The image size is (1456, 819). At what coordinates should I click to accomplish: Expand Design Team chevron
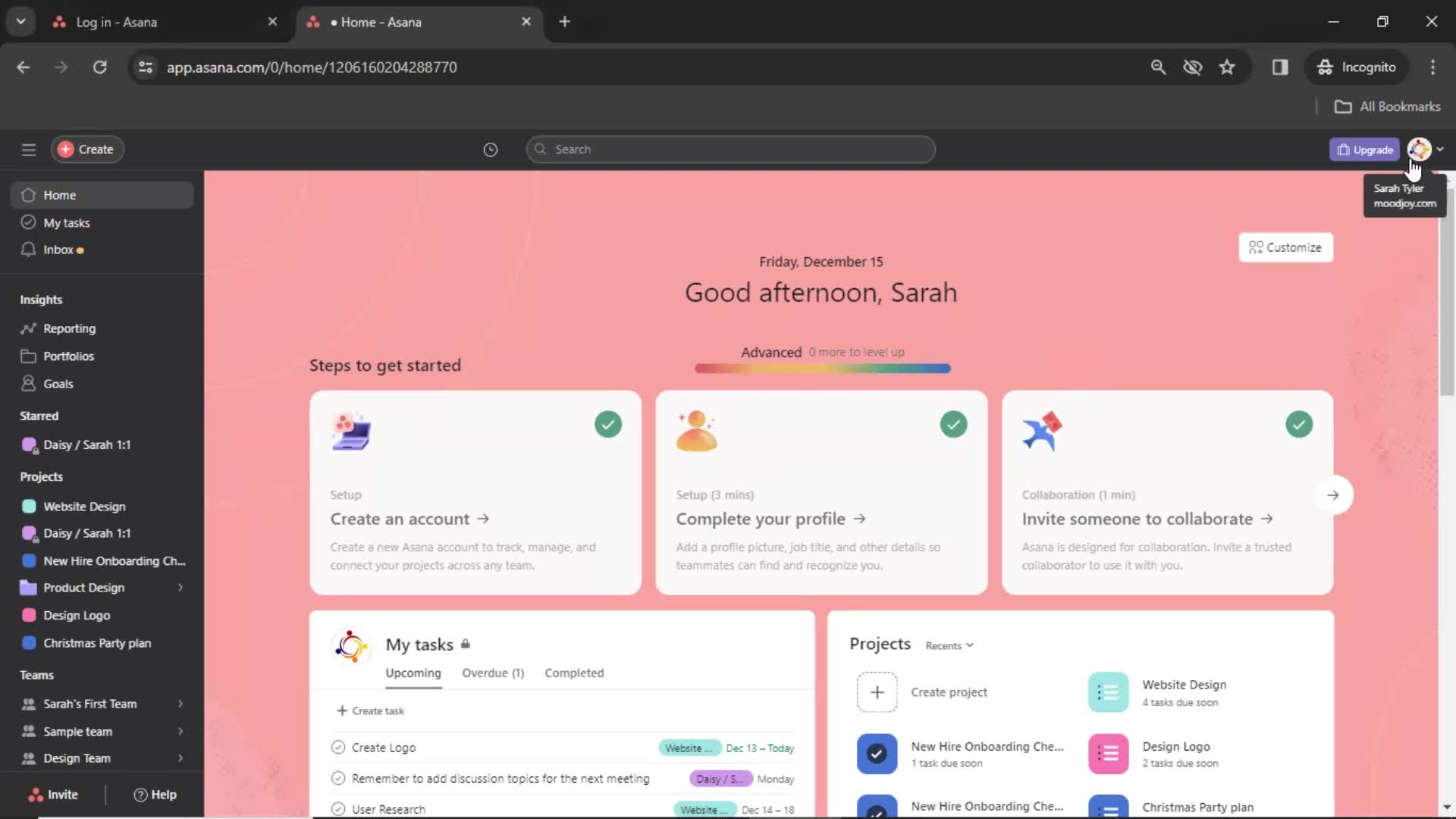[x=180, y=758]
